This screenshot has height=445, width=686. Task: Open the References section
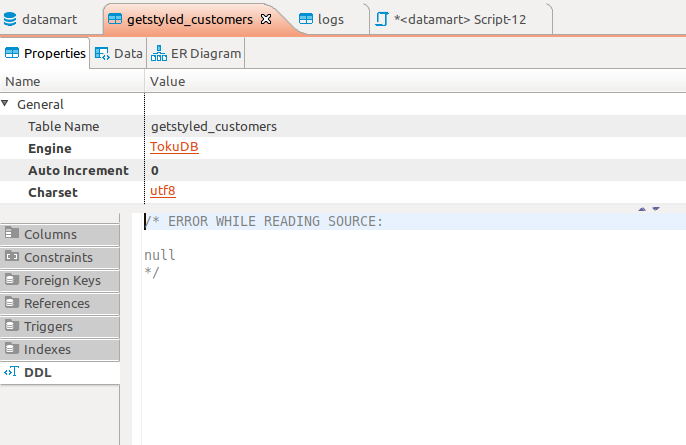[60, 304]
